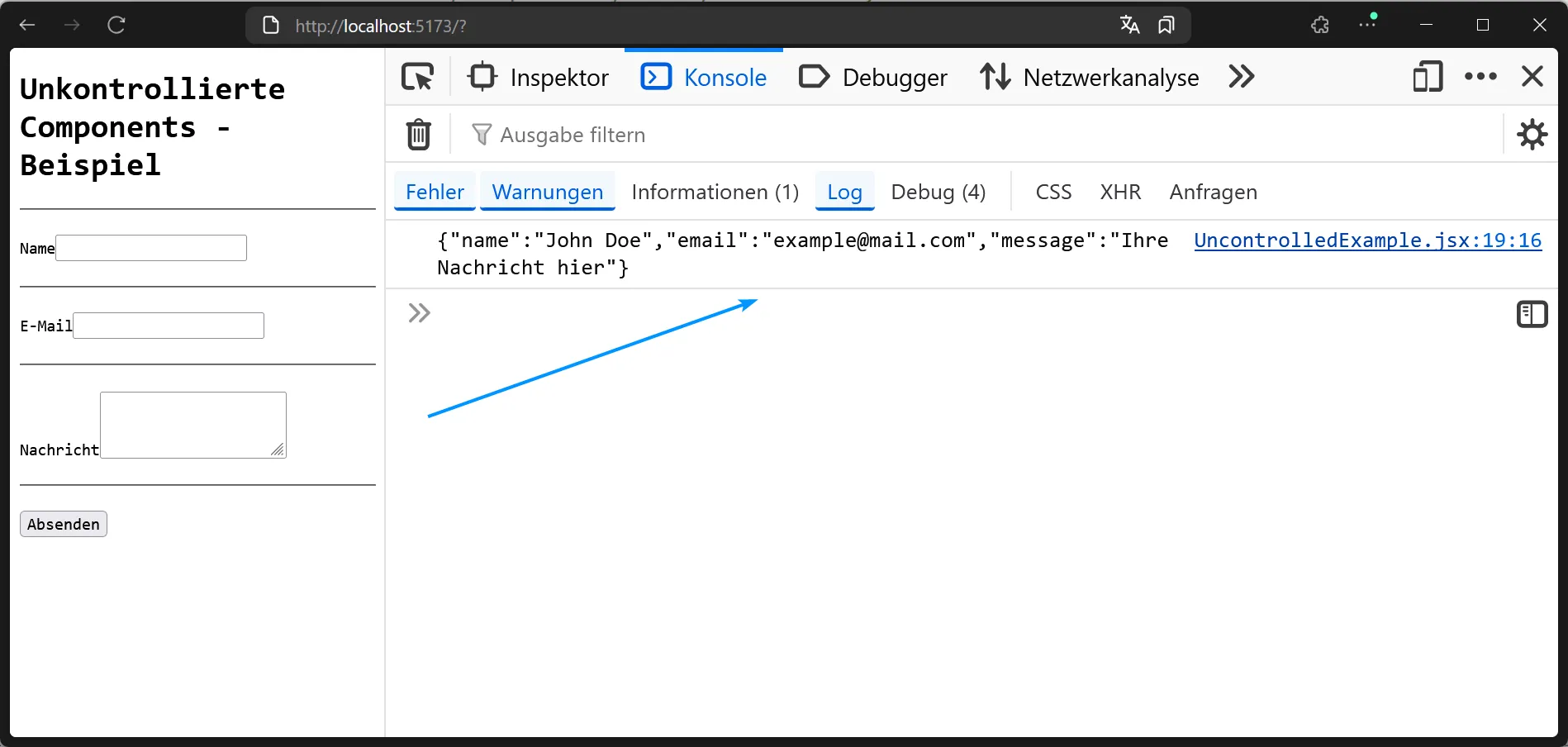1568x747 pixels.
Task: Open devtools three-dot options menu
Action: (1480, 77)
